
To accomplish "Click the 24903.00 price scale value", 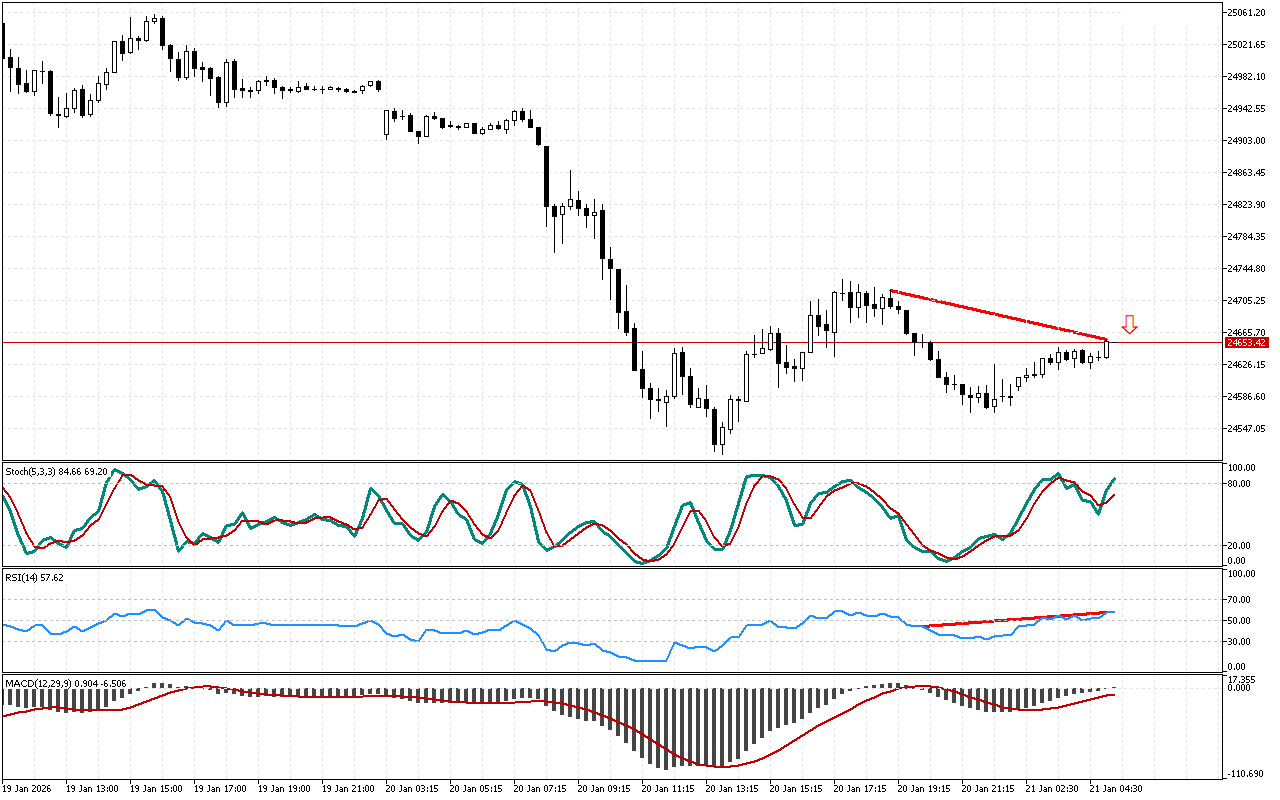I will [1246, 141].
